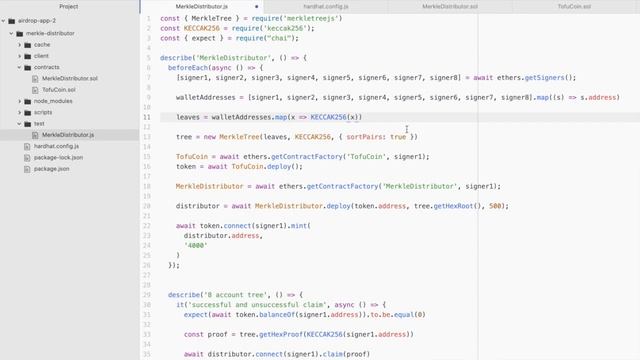
Task: Open the hardhat.config.js tab
Action: click(x=326, y=7)
